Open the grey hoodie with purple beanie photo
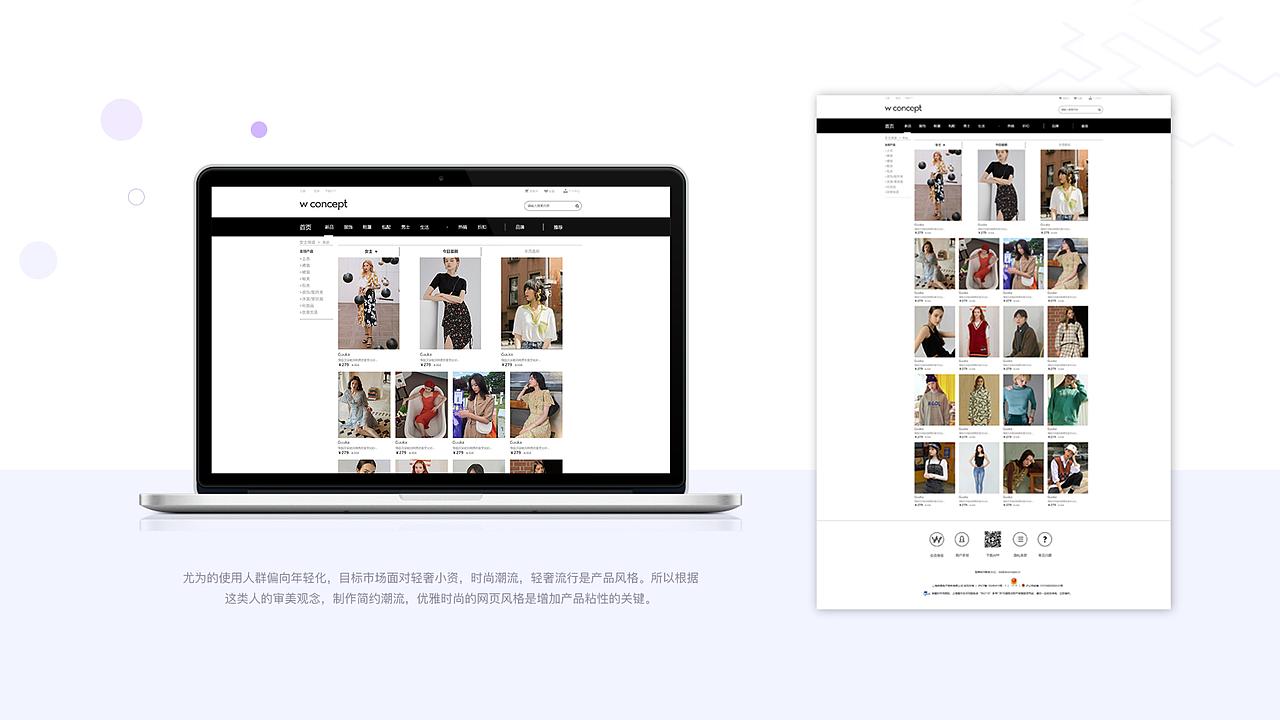Viewport: 1280px width, 720px height. (x=934, y=400)
